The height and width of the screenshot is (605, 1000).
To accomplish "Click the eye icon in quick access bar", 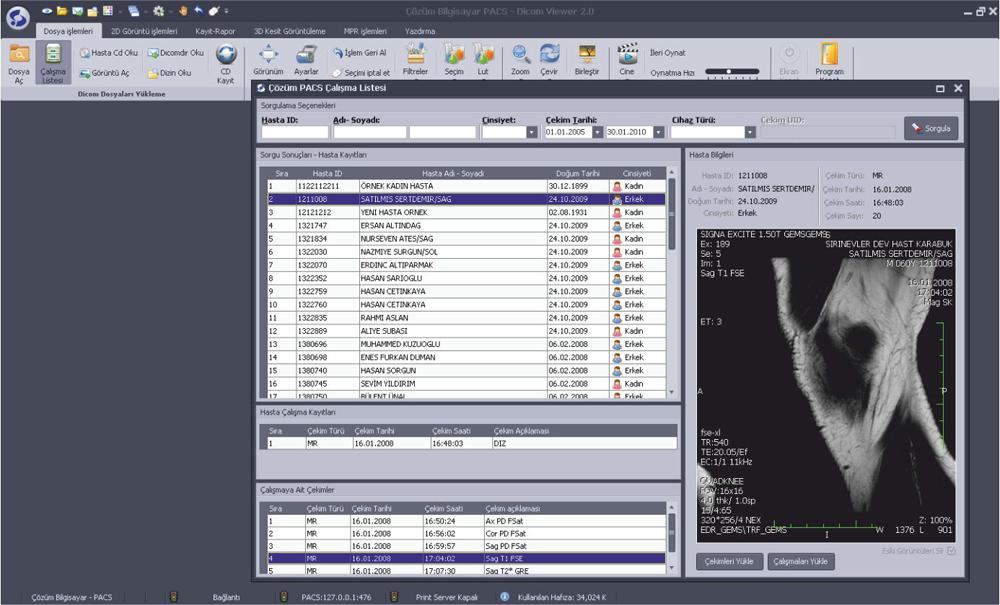I will 47,11.
